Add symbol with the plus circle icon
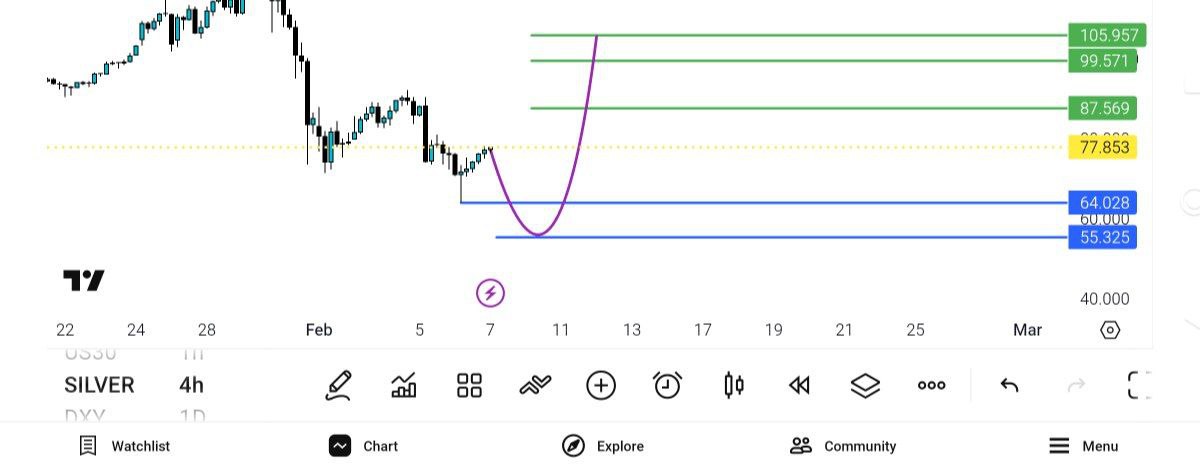The width and height of the screenshot is (1200, 471). [x=601, y=385]
